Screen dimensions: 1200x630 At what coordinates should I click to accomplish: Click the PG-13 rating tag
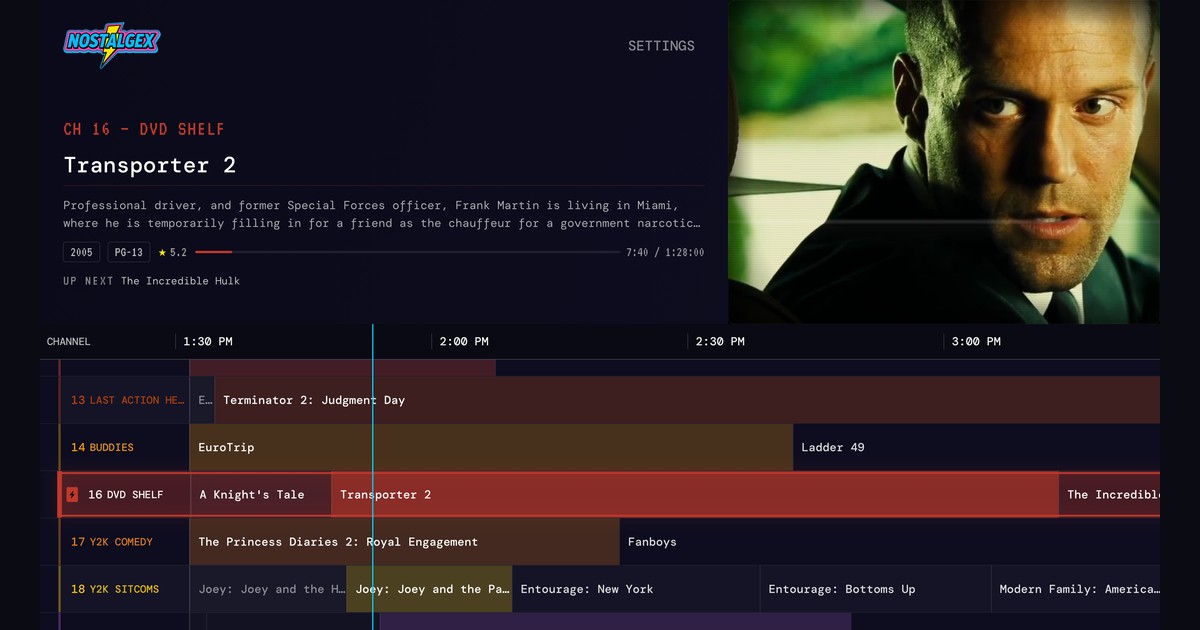[129, 252]
